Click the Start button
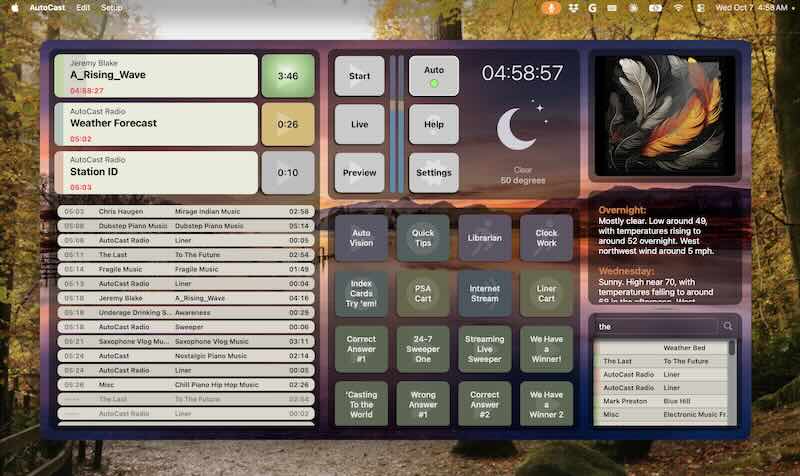800x476 pixels. tap(359, 76)
